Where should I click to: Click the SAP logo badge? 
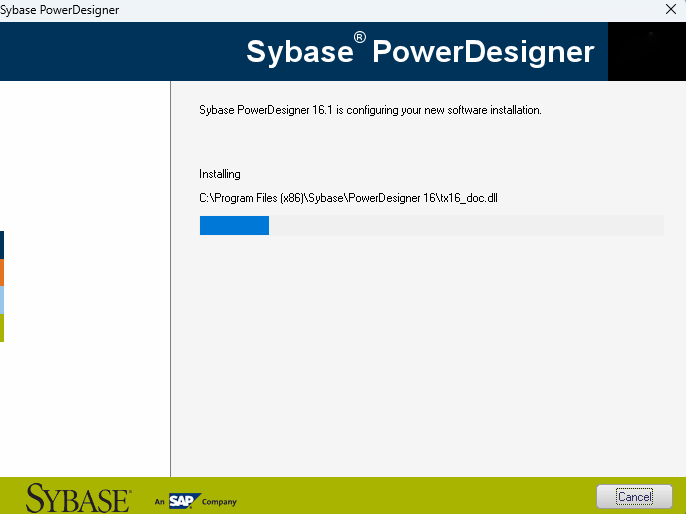[x=182, y=500]
